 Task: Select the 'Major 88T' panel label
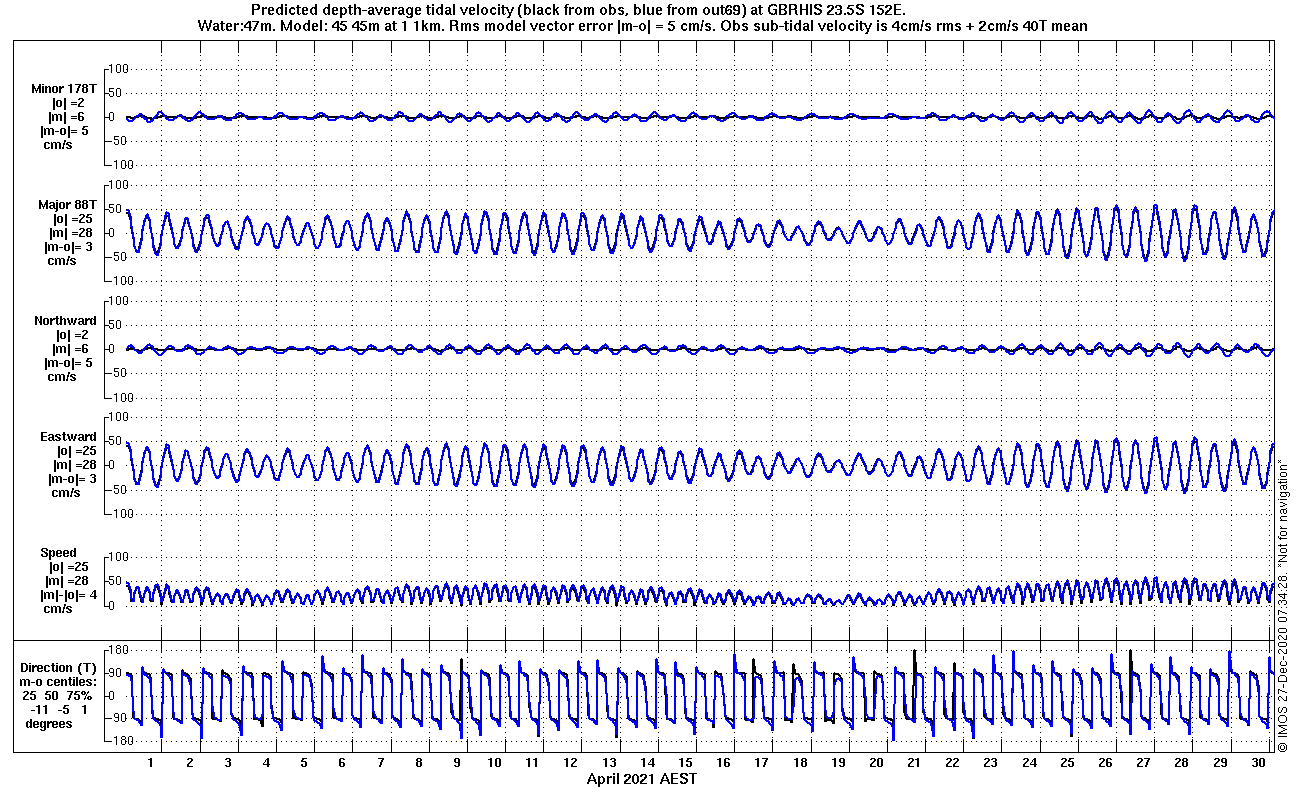coord(67,204)
